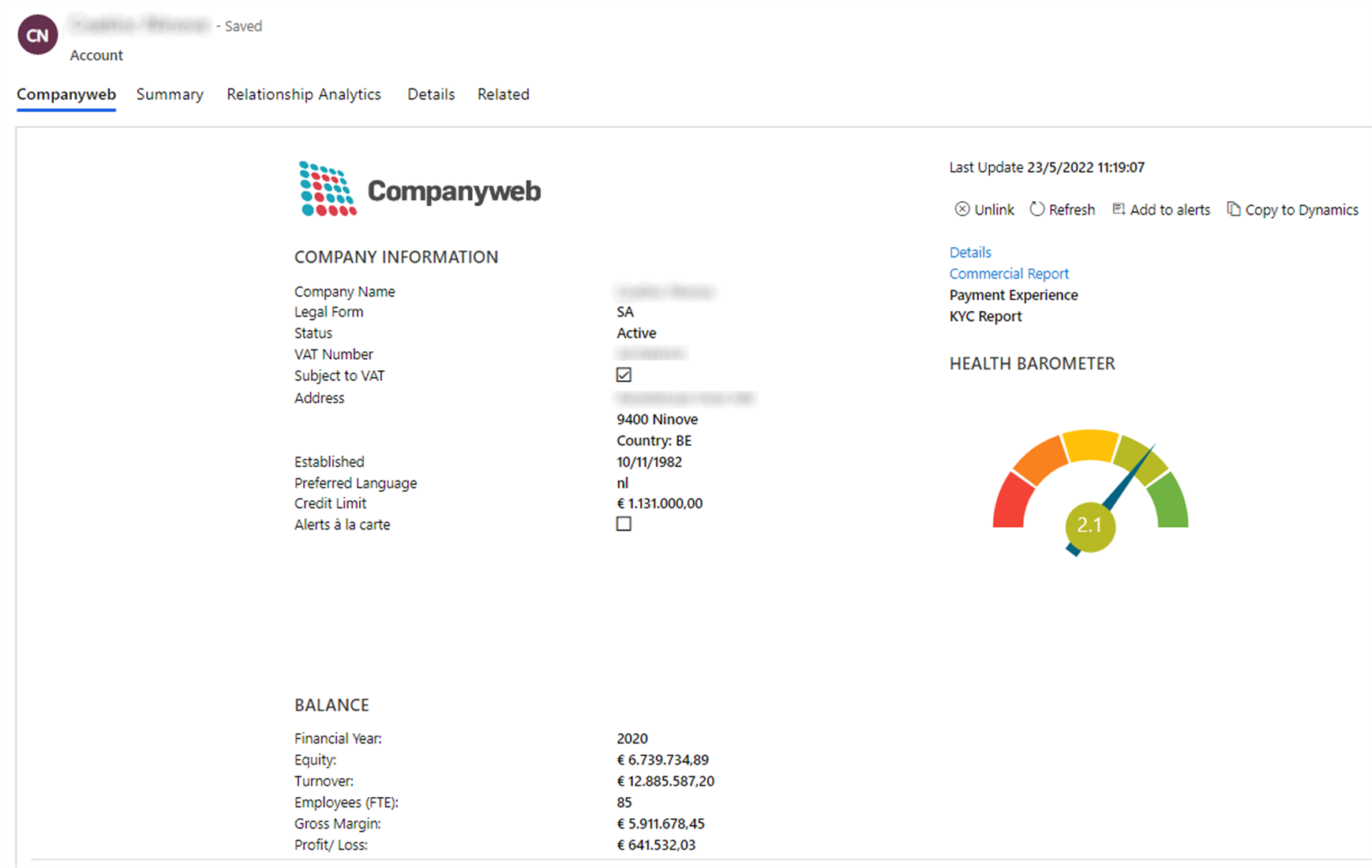Open the Related tab menu

(x=503, y=95)
